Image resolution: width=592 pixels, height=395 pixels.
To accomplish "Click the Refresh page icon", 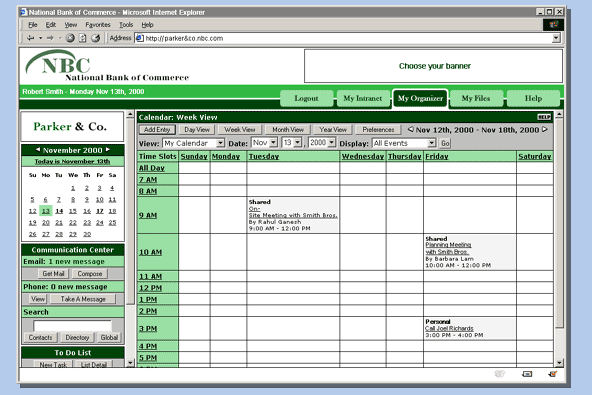I will coord(82,38).
